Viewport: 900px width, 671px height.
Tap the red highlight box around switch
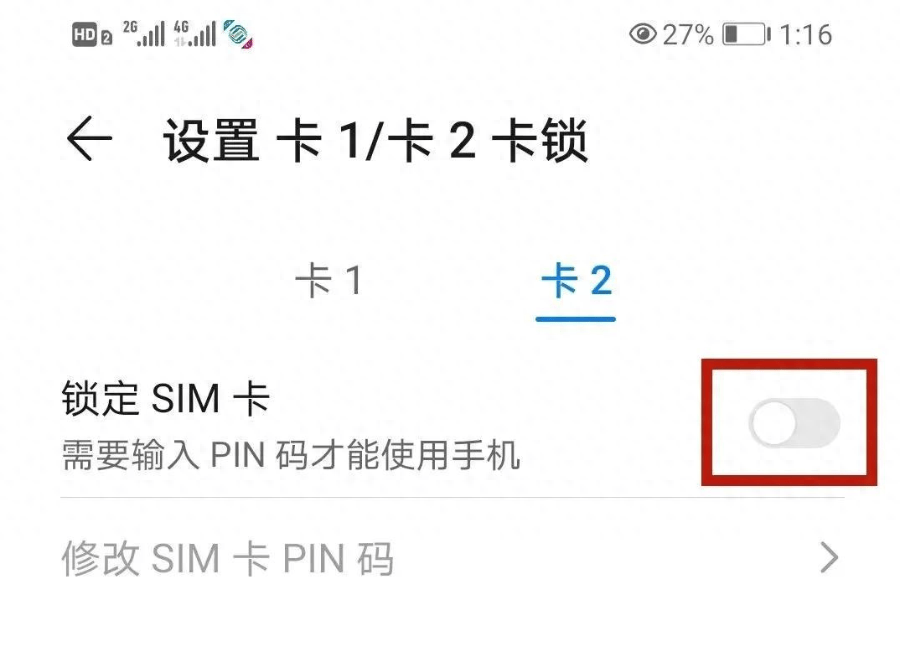click(x=789, y=422)
